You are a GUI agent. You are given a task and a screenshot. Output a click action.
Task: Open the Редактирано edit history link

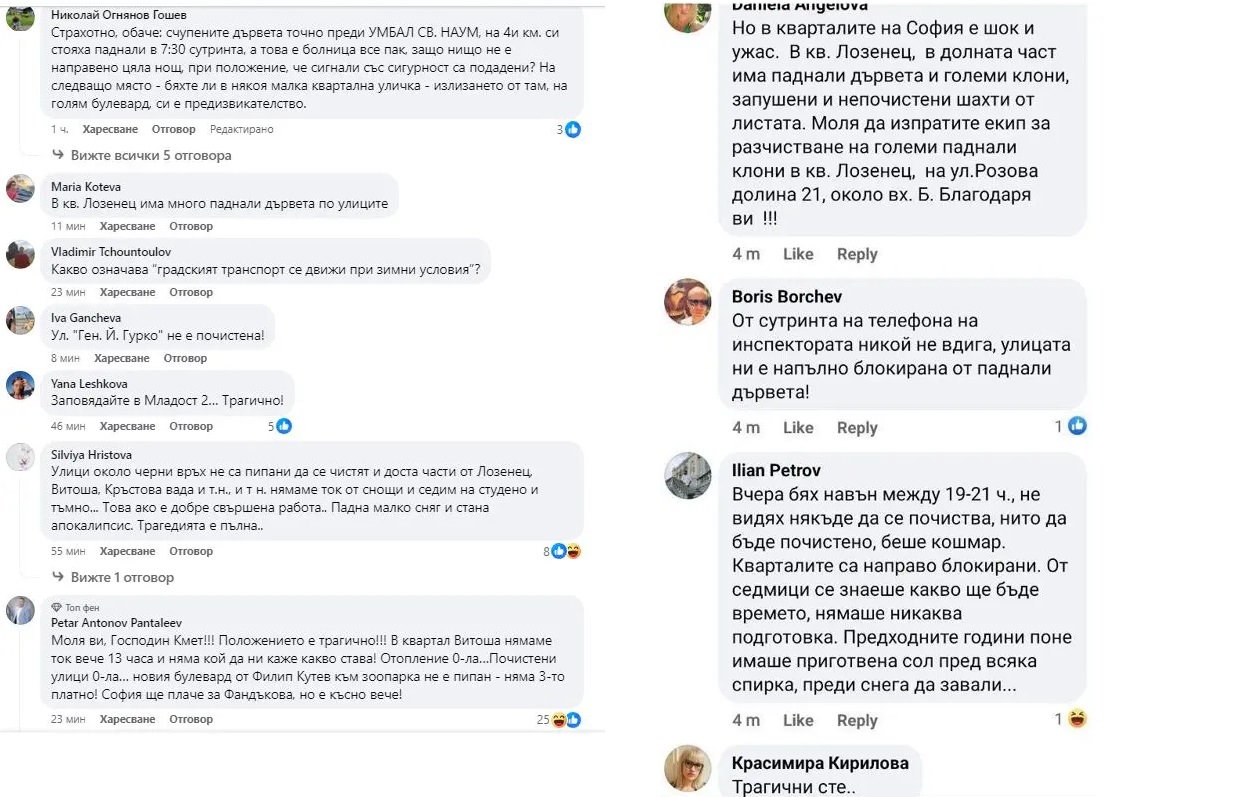click(x=241, y=129)
